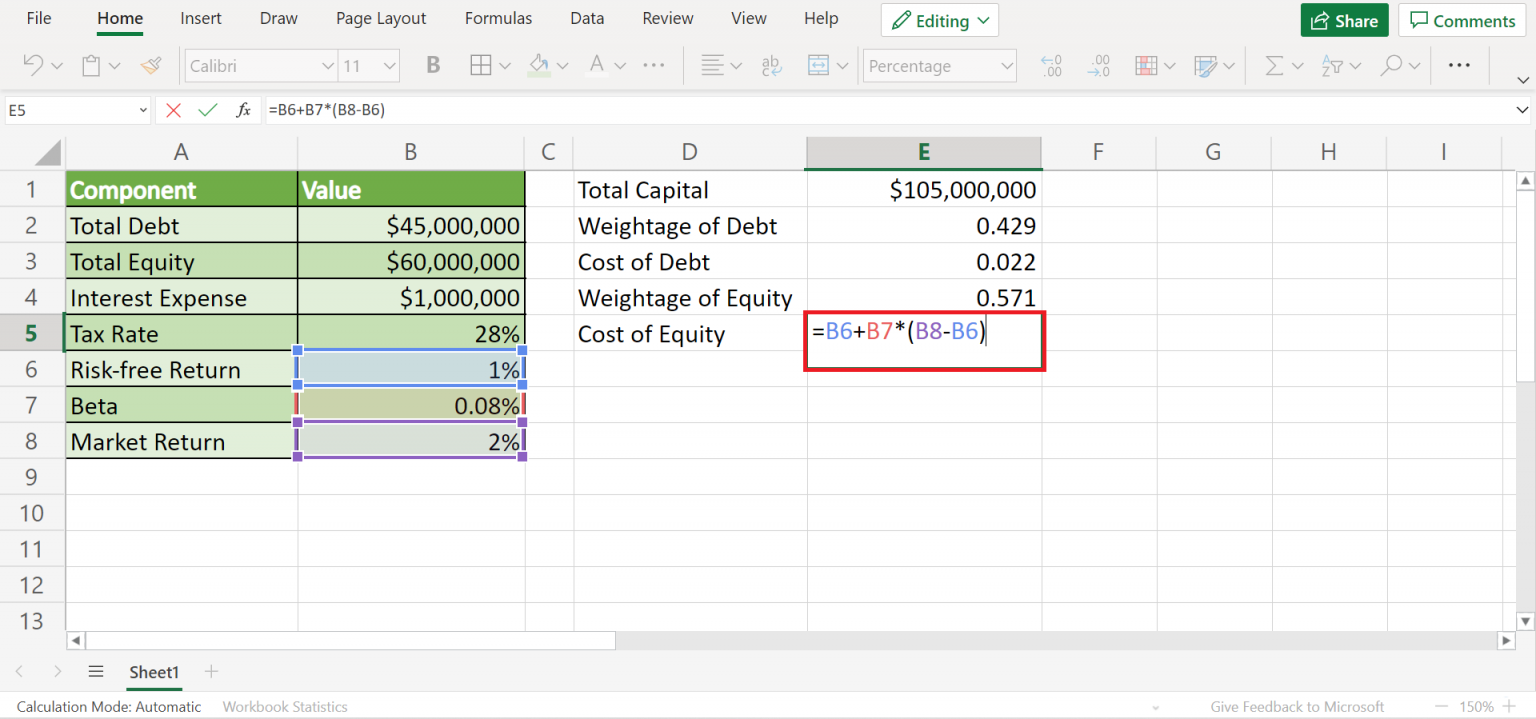This screenshot has width=1536, height=719.
Task: Click the Format Painter brush icon
Action: point(151,66)
